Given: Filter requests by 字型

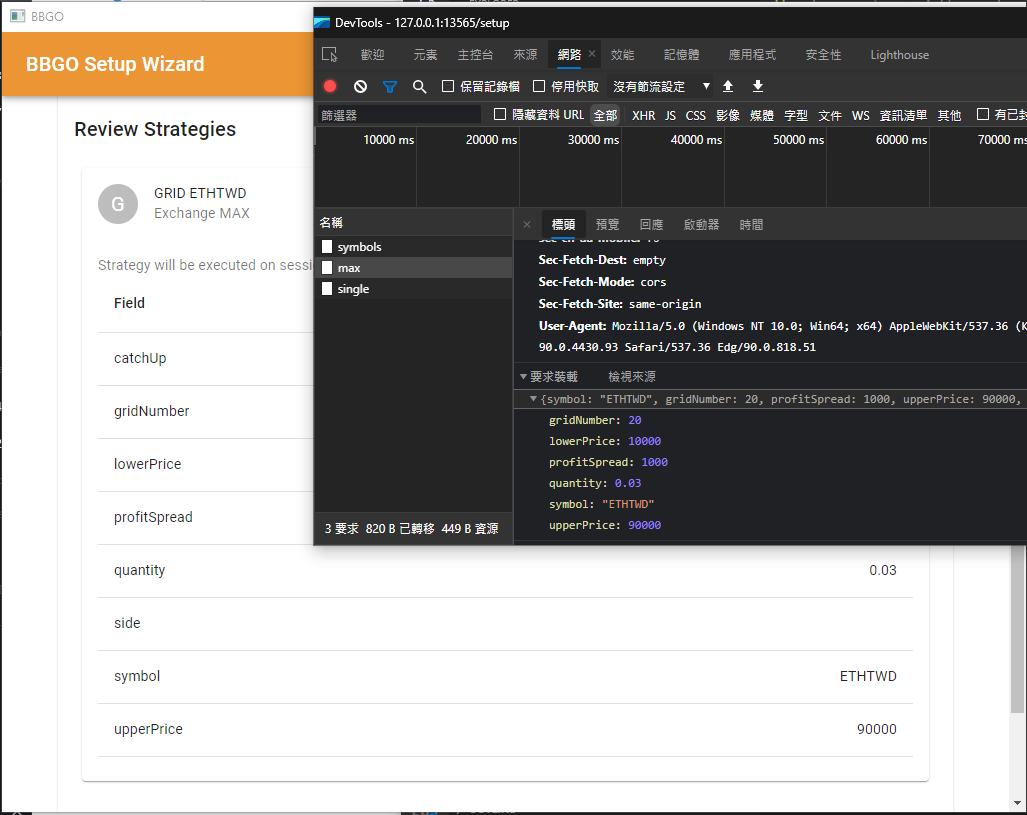Looking at the screenshot, I should [796, 115].
